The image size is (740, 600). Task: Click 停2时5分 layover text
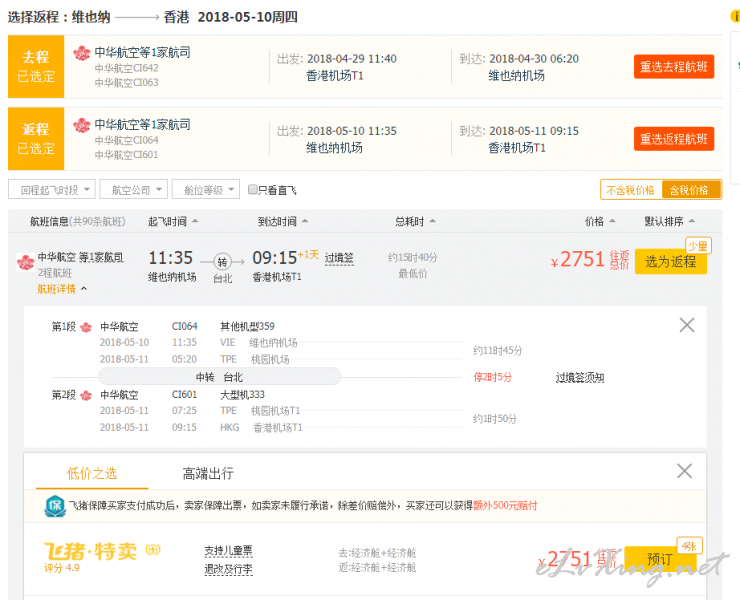tap(493, 377)
